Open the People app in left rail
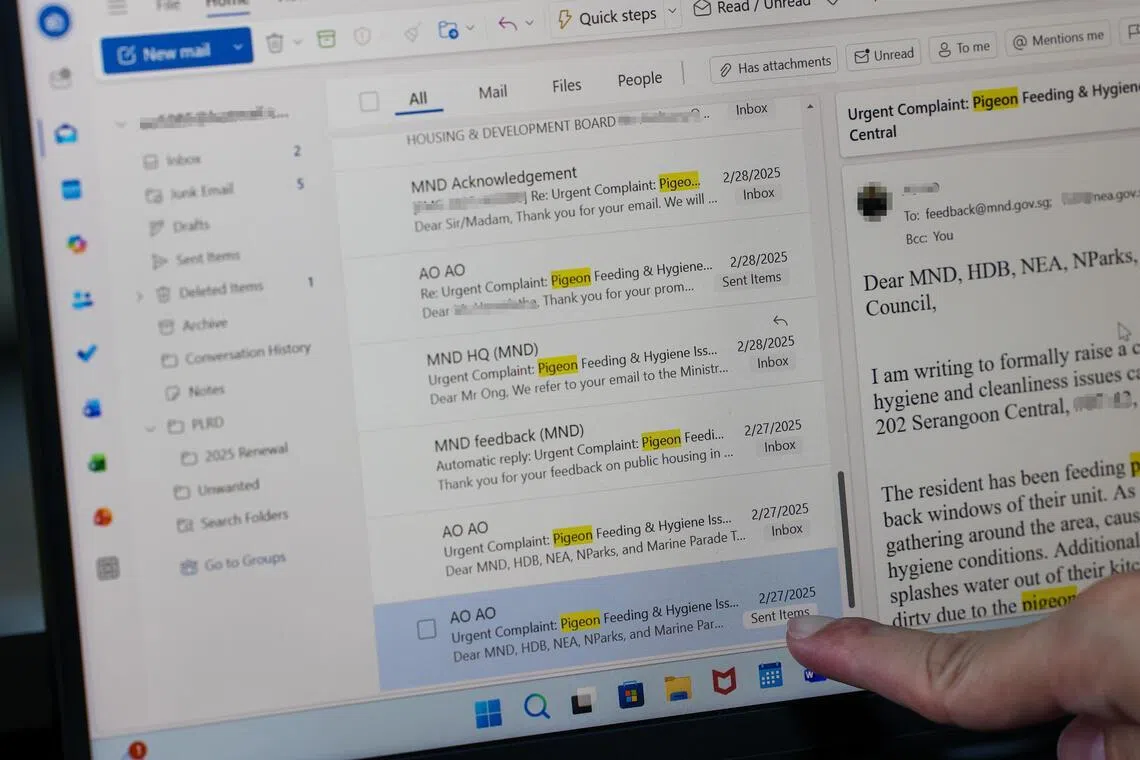Image resolution: width=1140 pixels, height=760 pixels. point(81,299)
